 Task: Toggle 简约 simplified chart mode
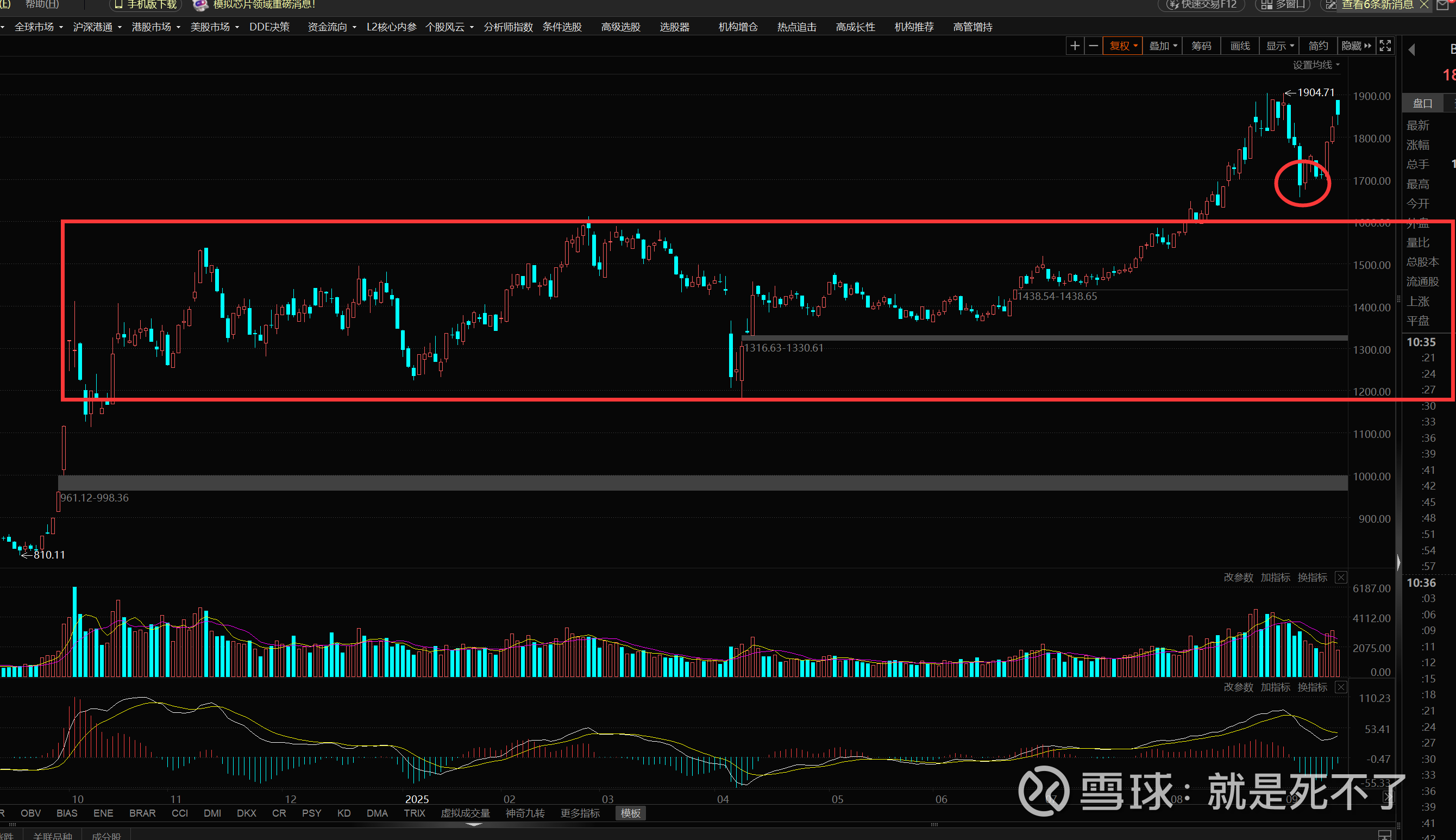1318,46
